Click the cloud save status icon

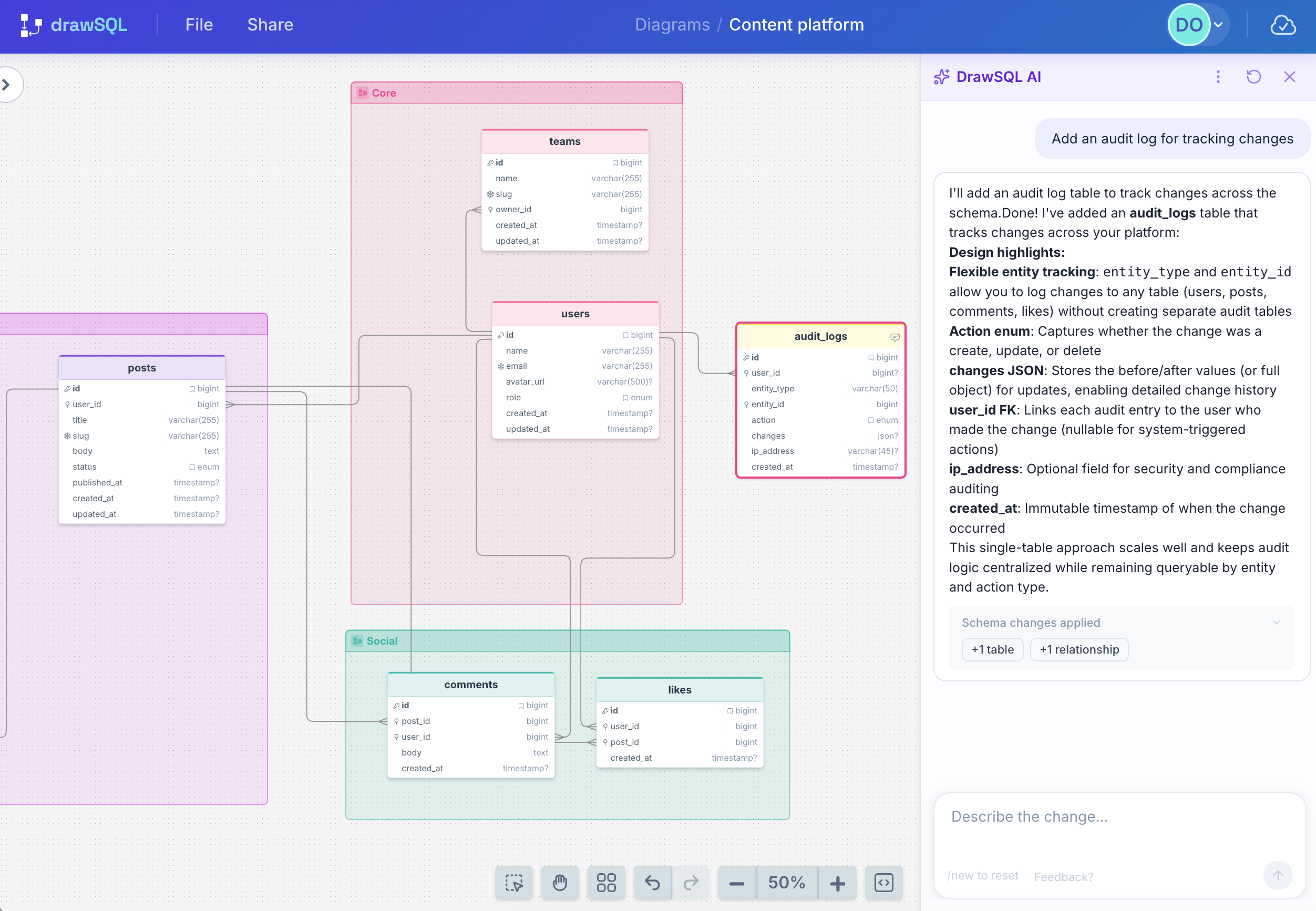1282,25
